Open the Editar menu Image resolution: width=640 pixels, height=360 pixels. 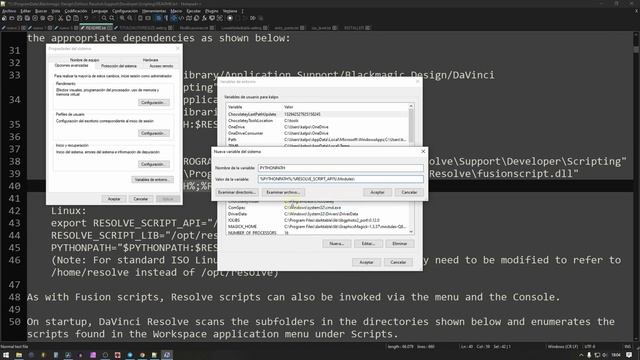coord(25,11)
